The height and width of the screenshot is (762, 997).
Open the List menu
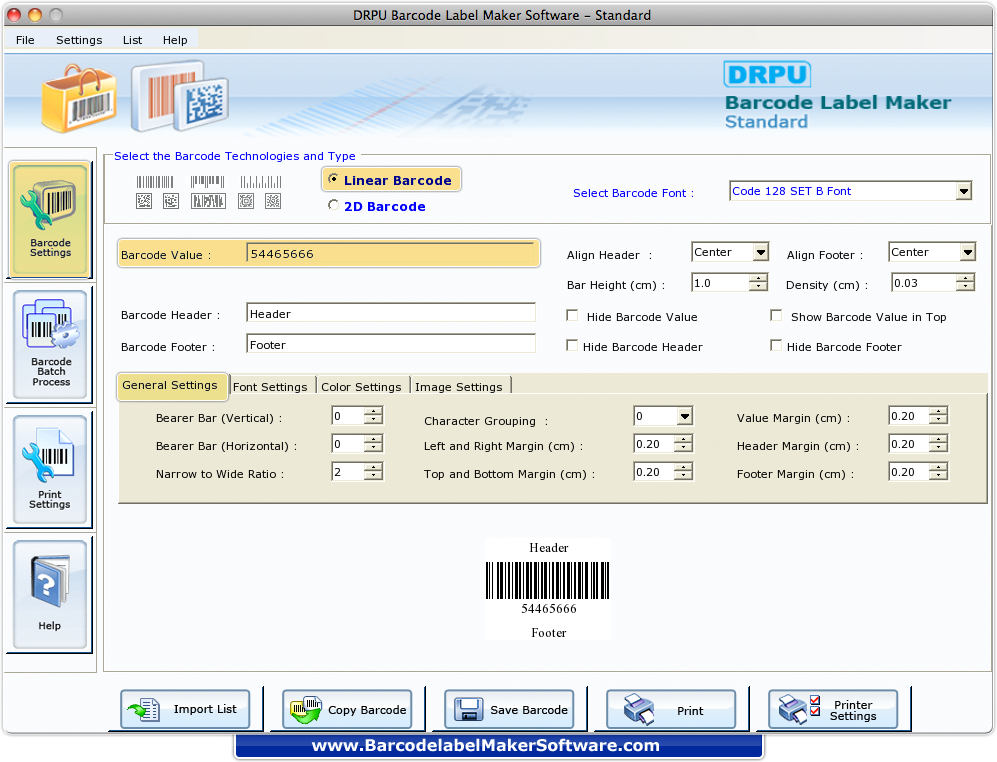coord(132,40)
